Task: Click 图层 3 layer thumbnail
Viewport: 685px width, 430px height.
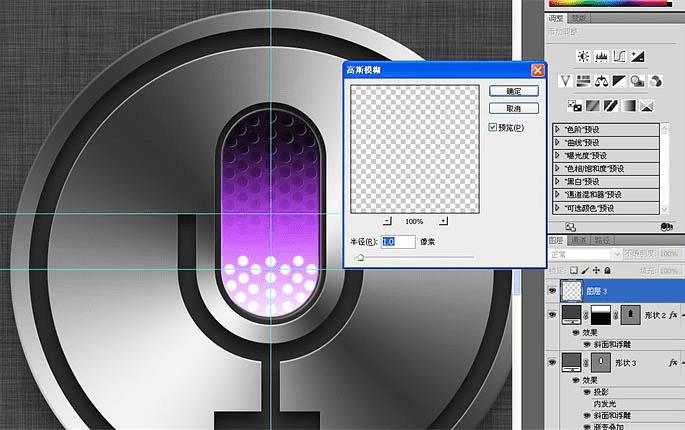Action: click(x=571, y=291)
